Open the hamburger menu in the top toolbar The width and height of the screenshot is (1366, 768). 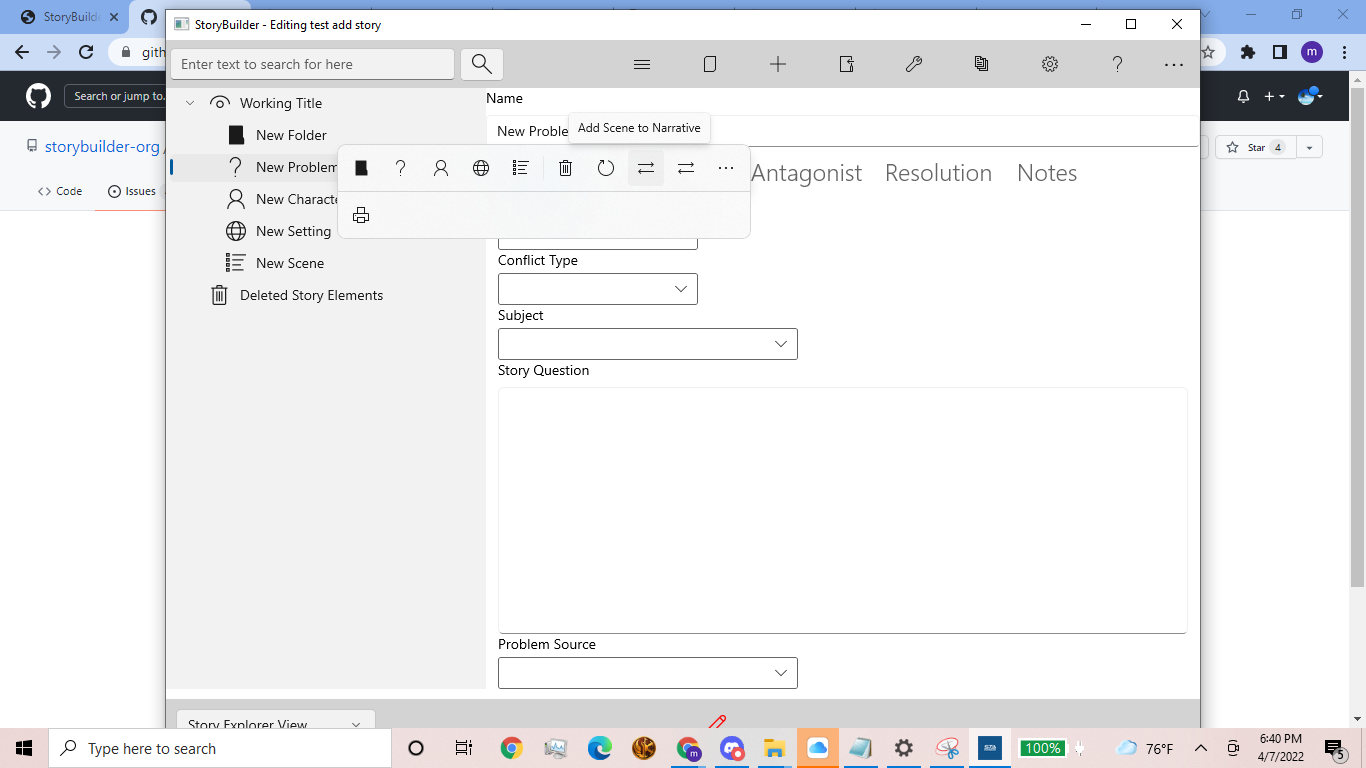tap(642, 64)
